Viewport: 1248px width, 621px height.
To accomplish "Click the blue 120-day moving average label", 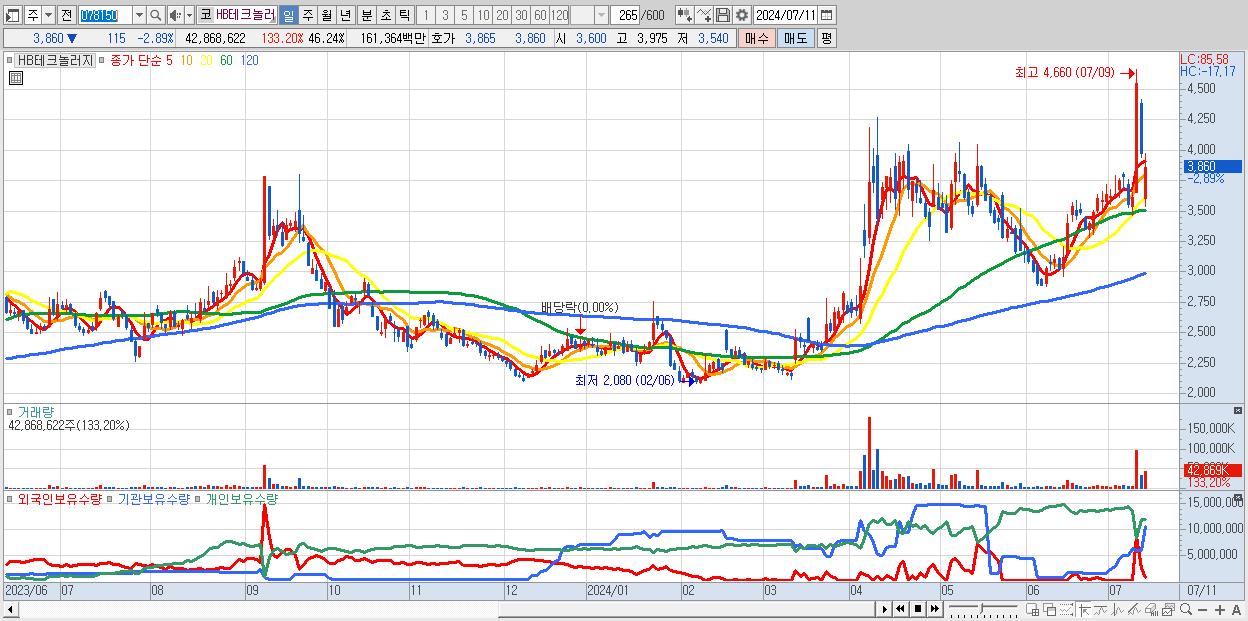I will click(x=250, y=61).
